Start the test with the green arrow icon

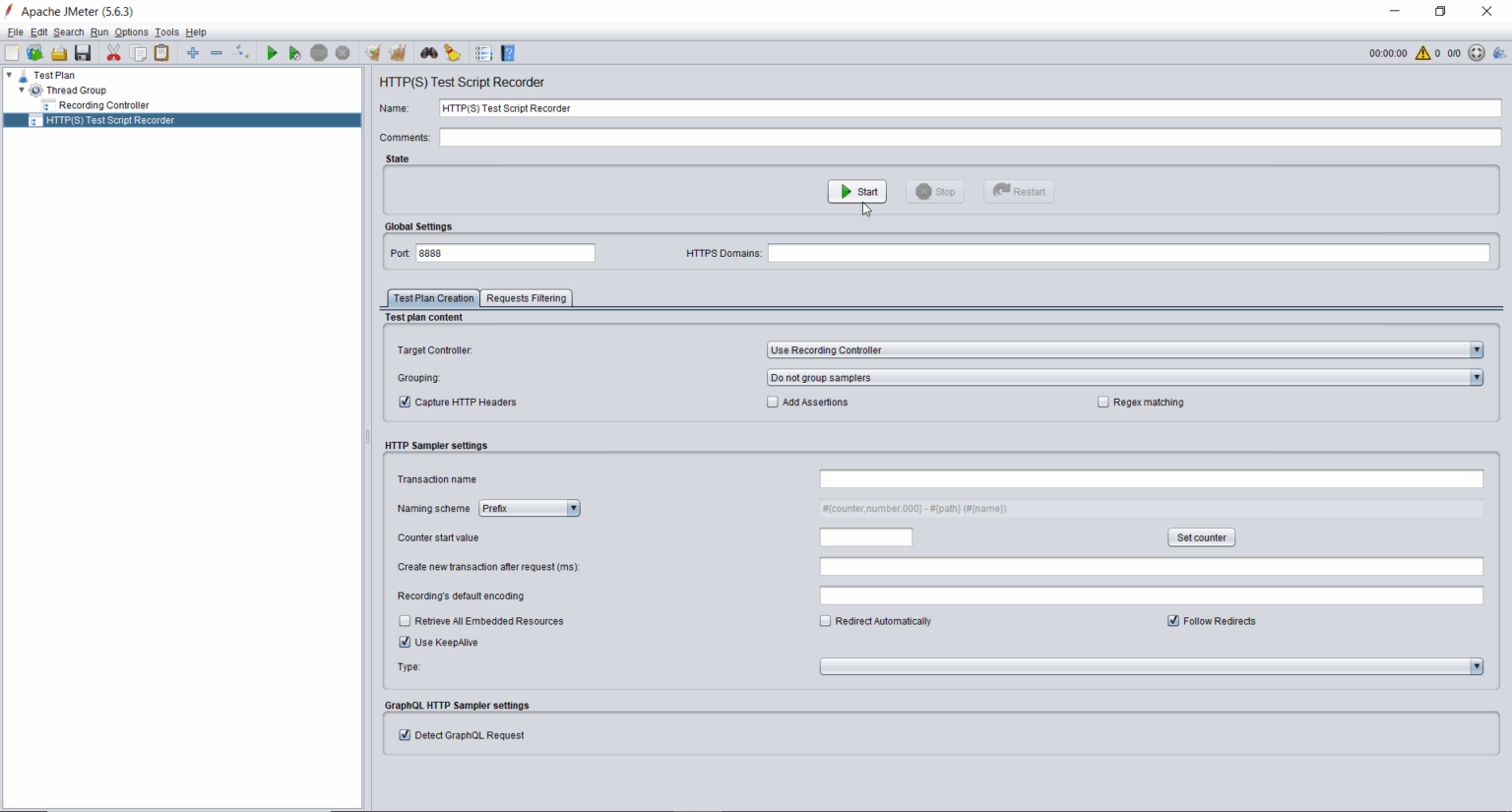(x=272, y=52)
